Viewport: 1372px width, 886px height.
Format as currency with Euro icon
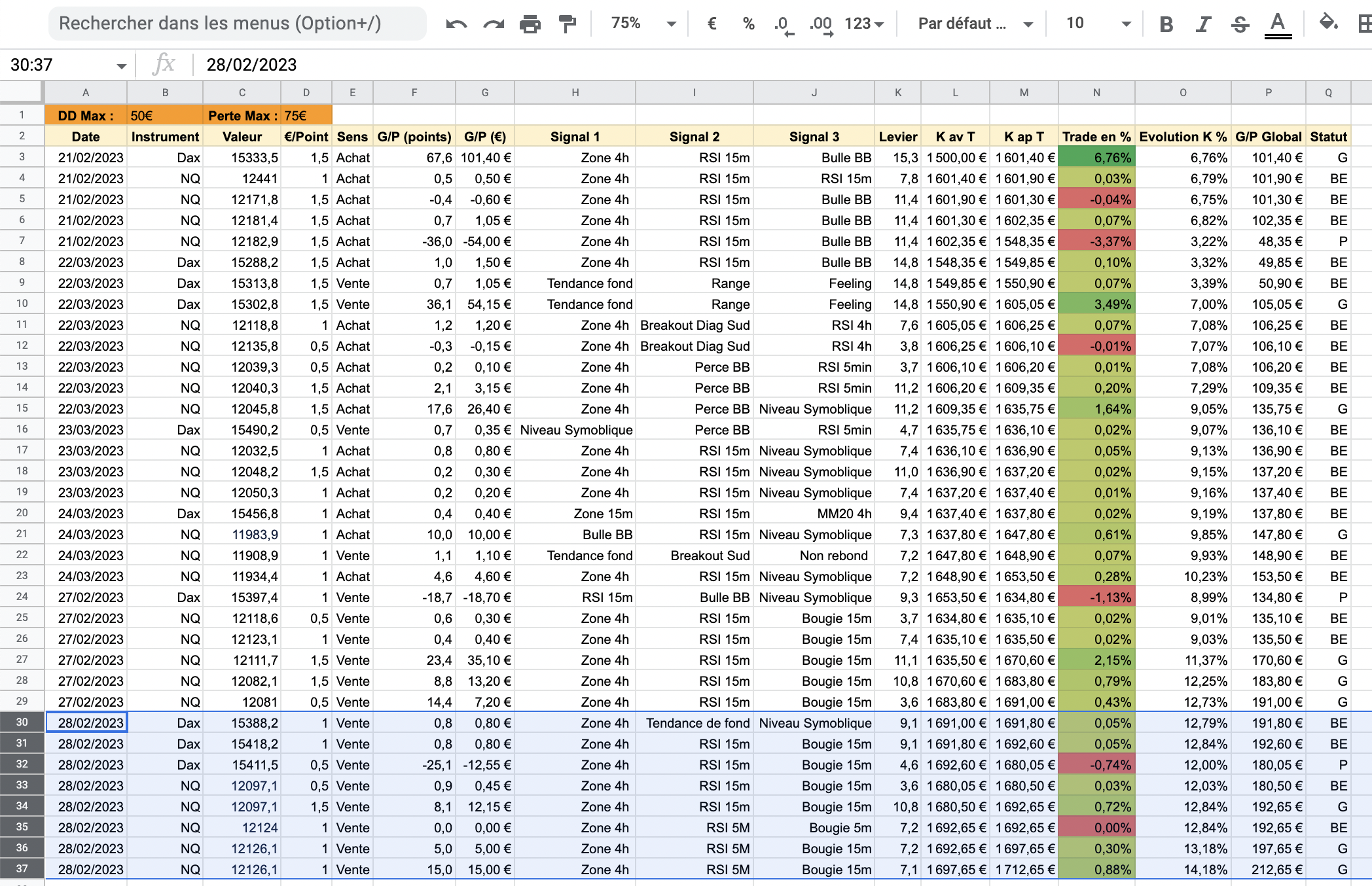(x=712, y=24)
